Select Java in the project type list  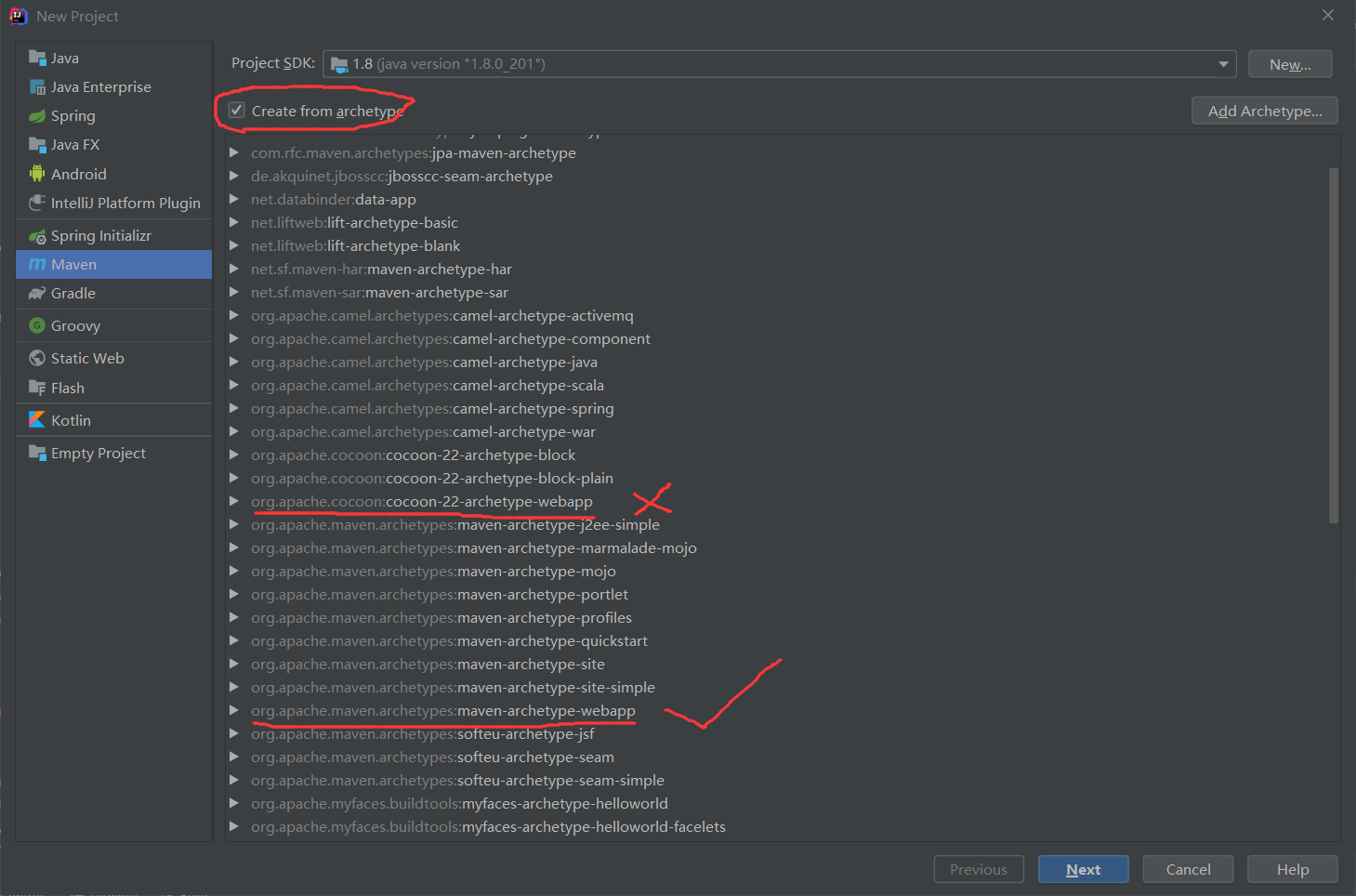114,58
